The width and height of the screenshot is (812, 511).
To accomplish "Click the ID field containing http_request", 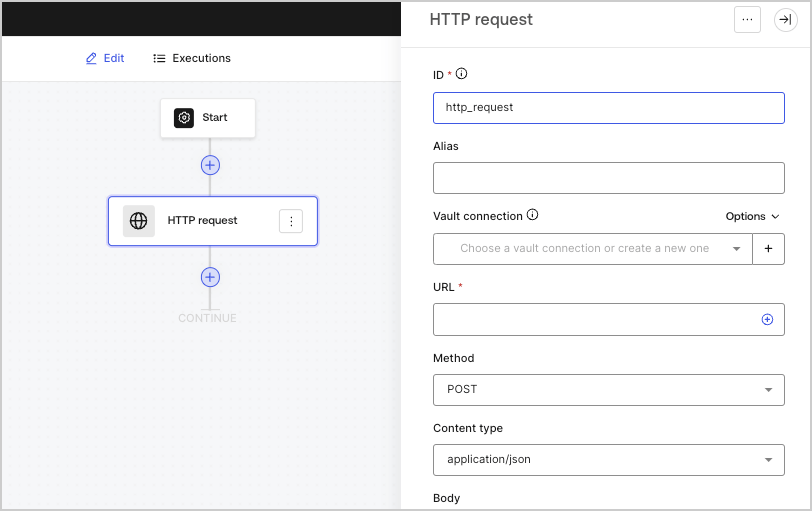I will point(608,108).
